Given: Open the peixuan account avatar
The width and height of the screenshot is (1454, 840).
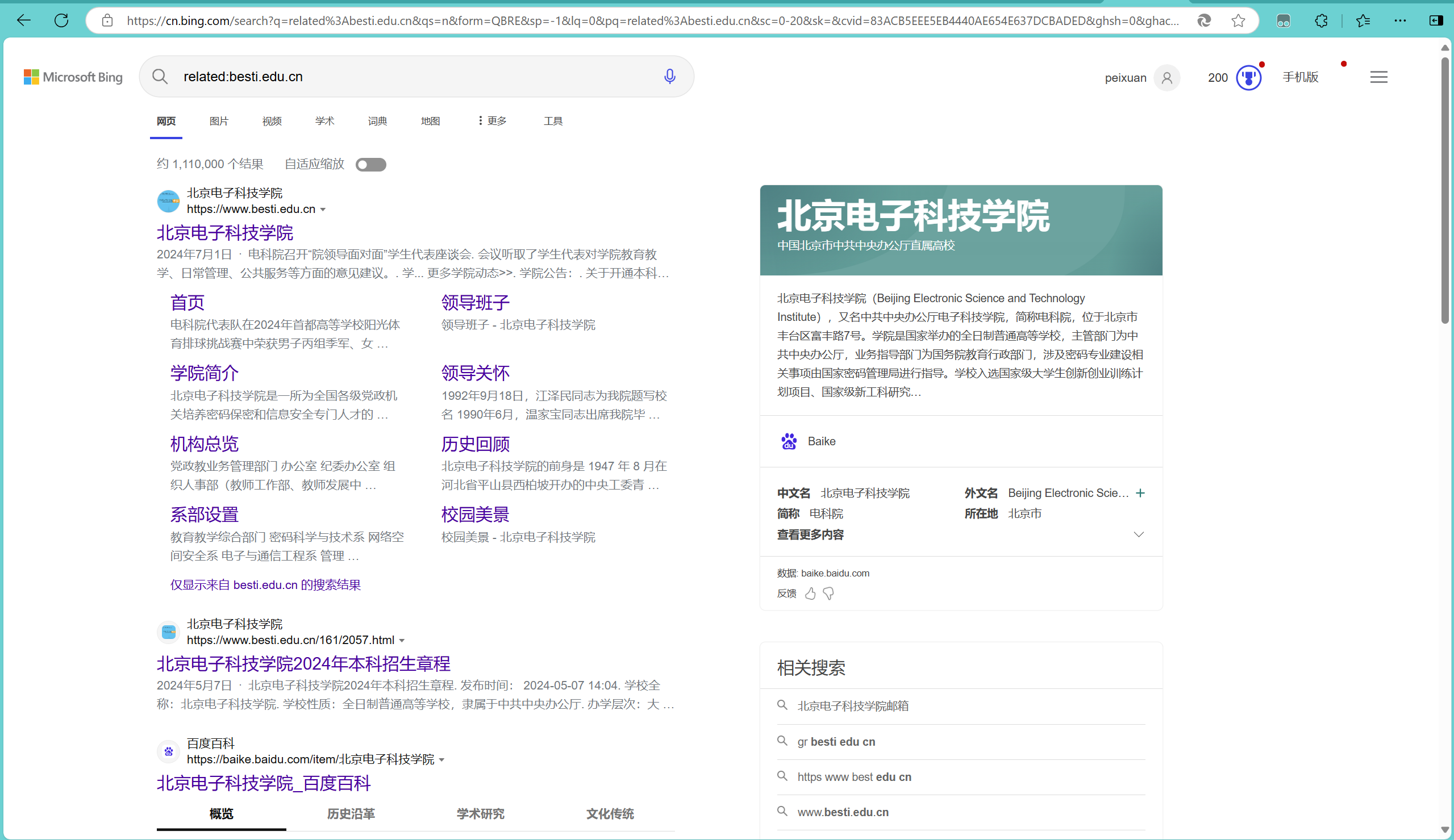Looking at the screenshot, I should 1166,77.
